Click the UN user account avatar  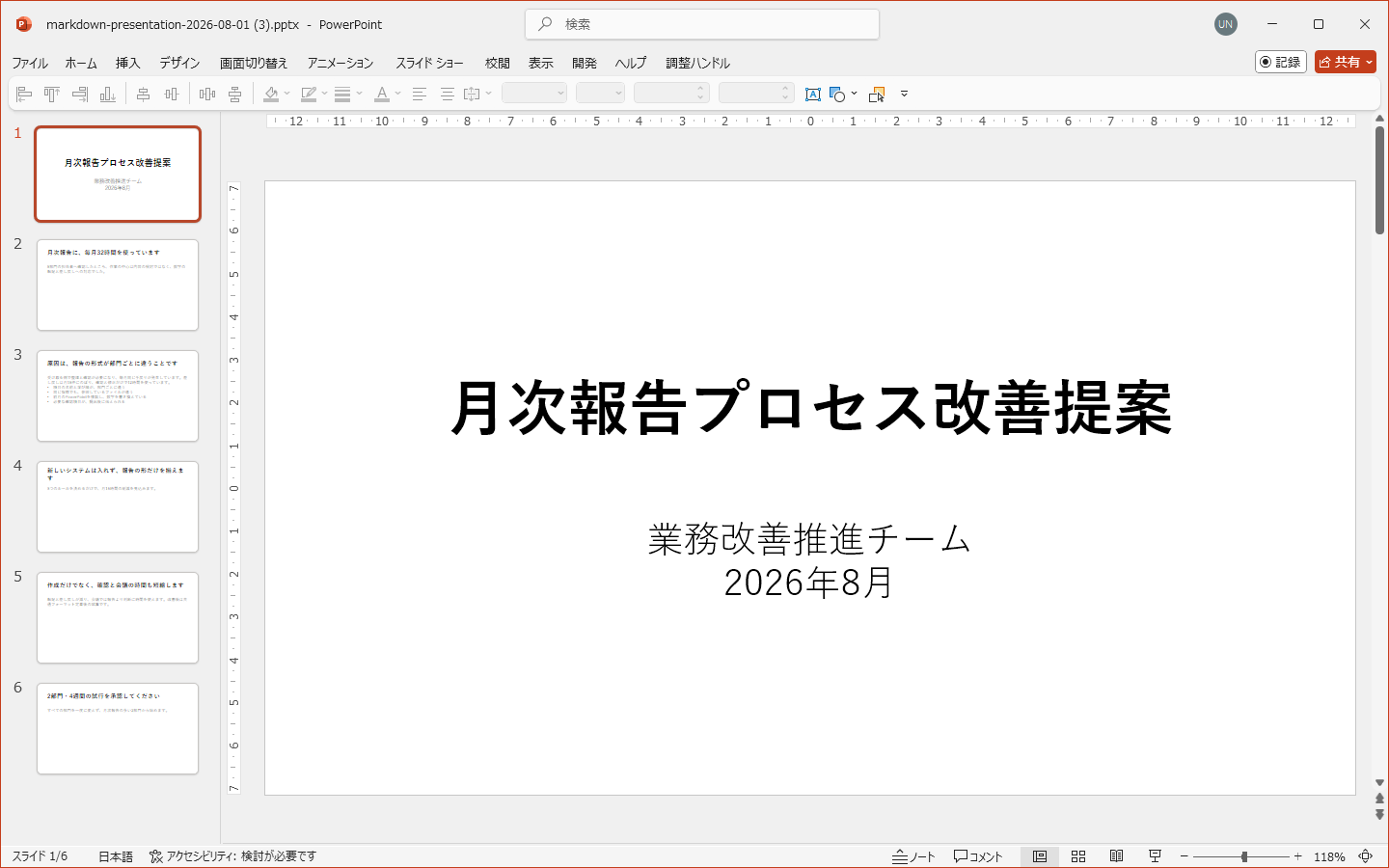pos(1226,24)
